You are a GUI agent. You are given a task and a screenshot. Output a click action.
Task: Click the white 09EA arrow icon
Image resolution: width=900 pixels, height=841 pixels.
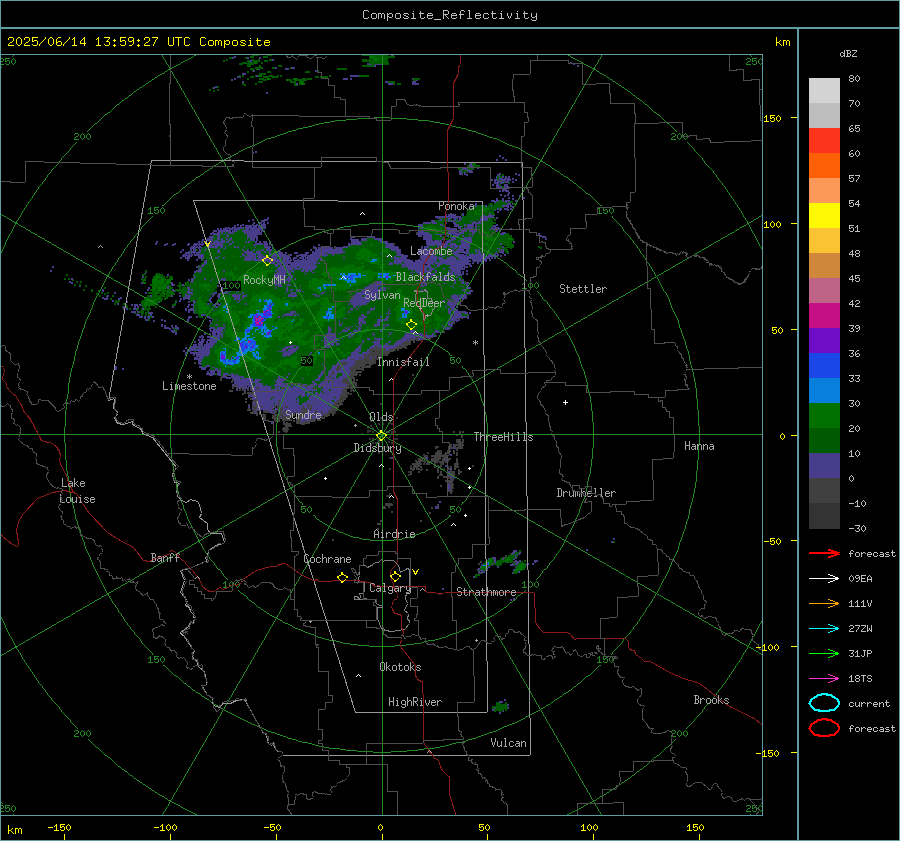824,578
